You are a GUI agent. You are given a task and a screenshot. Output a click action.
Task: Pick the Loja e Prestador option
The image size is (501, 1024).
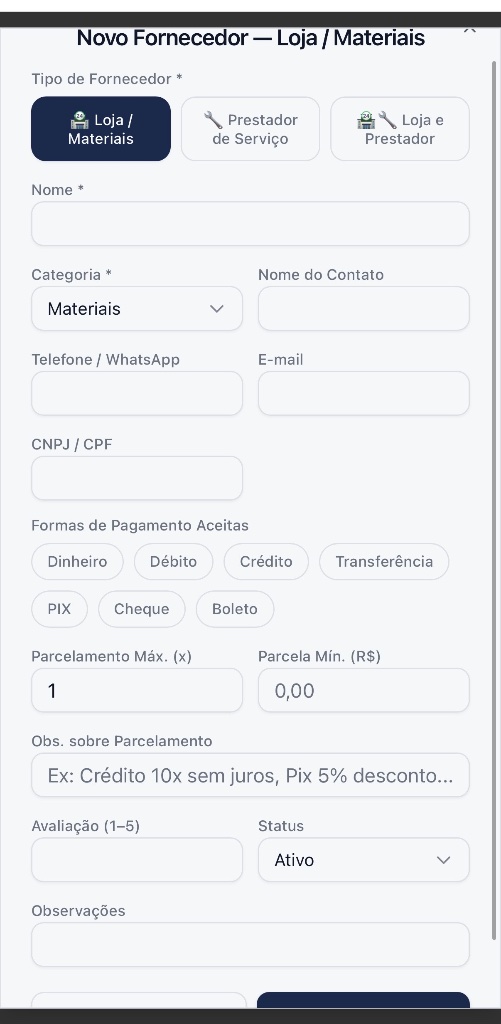(400, 129)
